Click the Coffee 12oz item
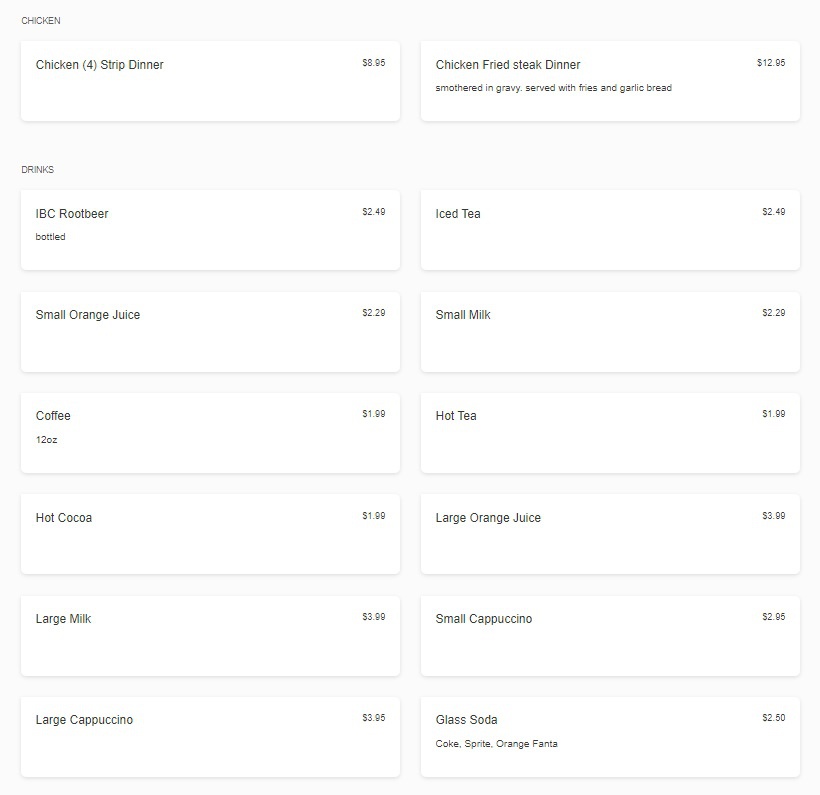Viewport: 820px width, 795px height. (210, 432)
